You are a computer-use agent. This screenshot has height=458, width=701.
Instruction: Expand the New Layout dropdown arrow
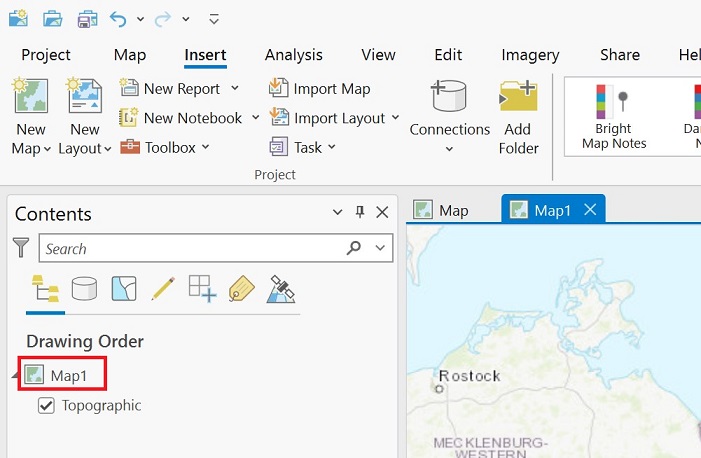[107, 149]
